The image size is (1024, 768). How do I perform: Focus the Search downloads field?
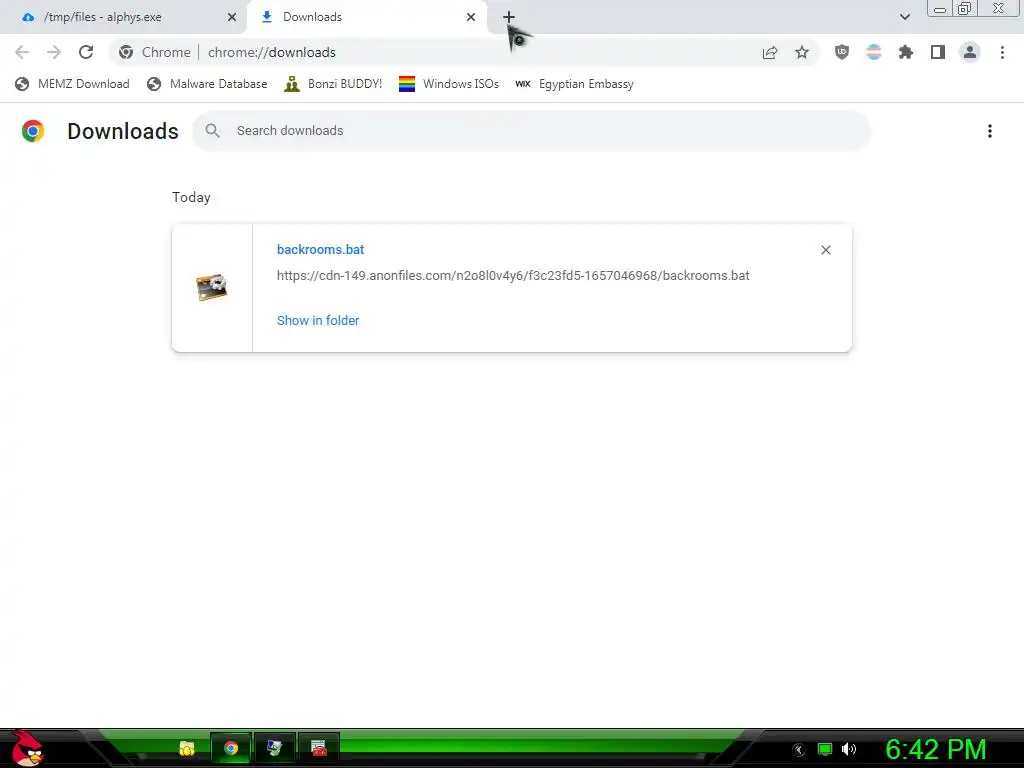[532, 131]
